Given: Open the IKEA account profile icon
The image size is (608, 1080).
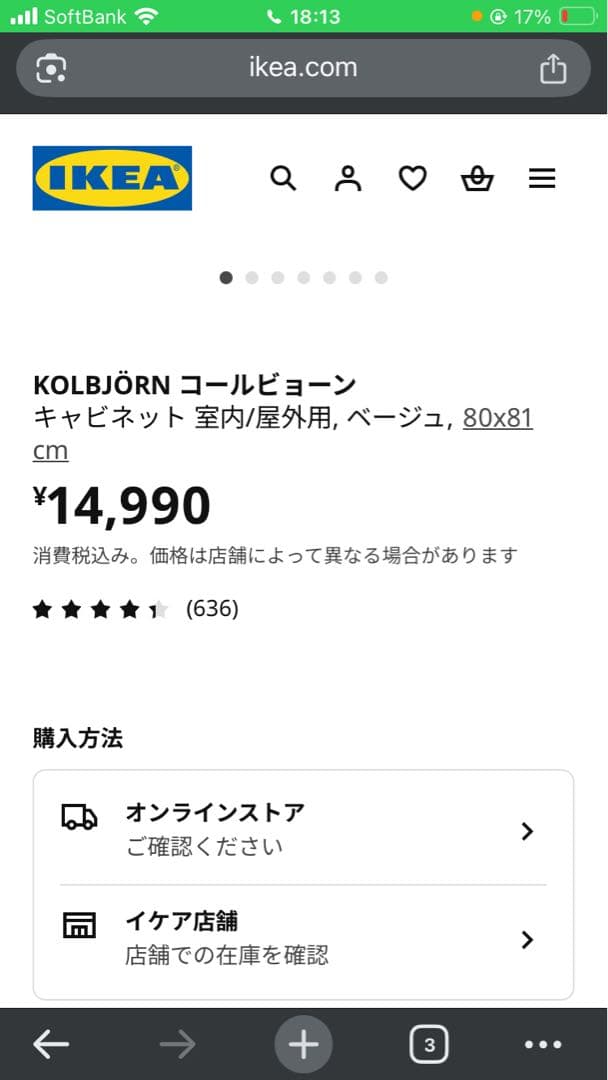Looking at the screenshot, I should click(347, 178).
